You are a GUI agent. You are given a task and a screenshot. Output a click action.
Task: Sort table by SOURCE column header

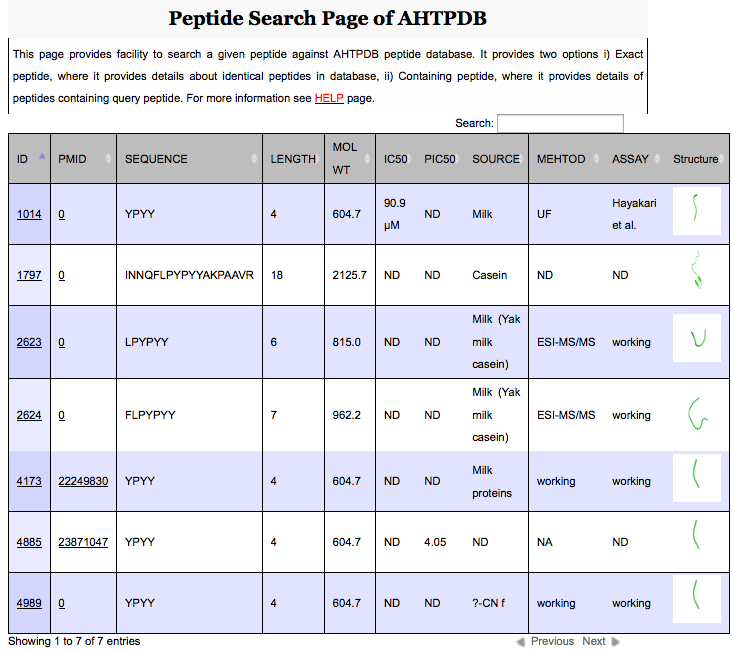tap(496, 159)
